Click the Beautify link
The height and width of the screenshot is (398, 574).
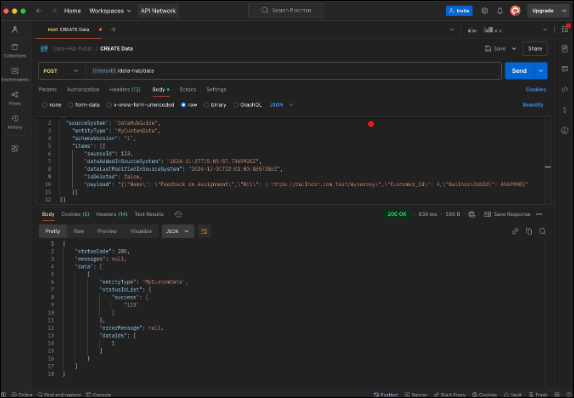tap(533, 105)
